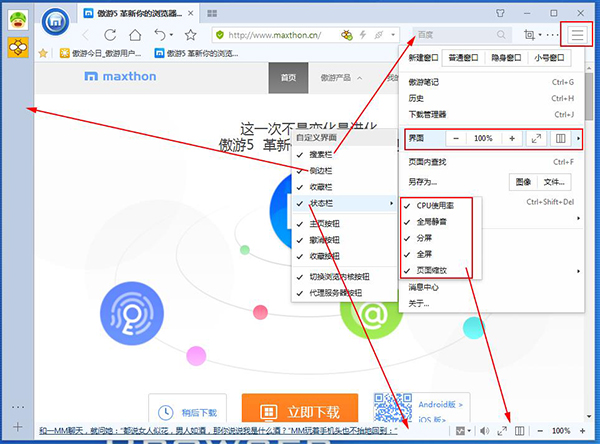The image size is (600, 444).
Task: Click the green security shield in address bar
Action: pyautogui.click(x=220, y=35)
